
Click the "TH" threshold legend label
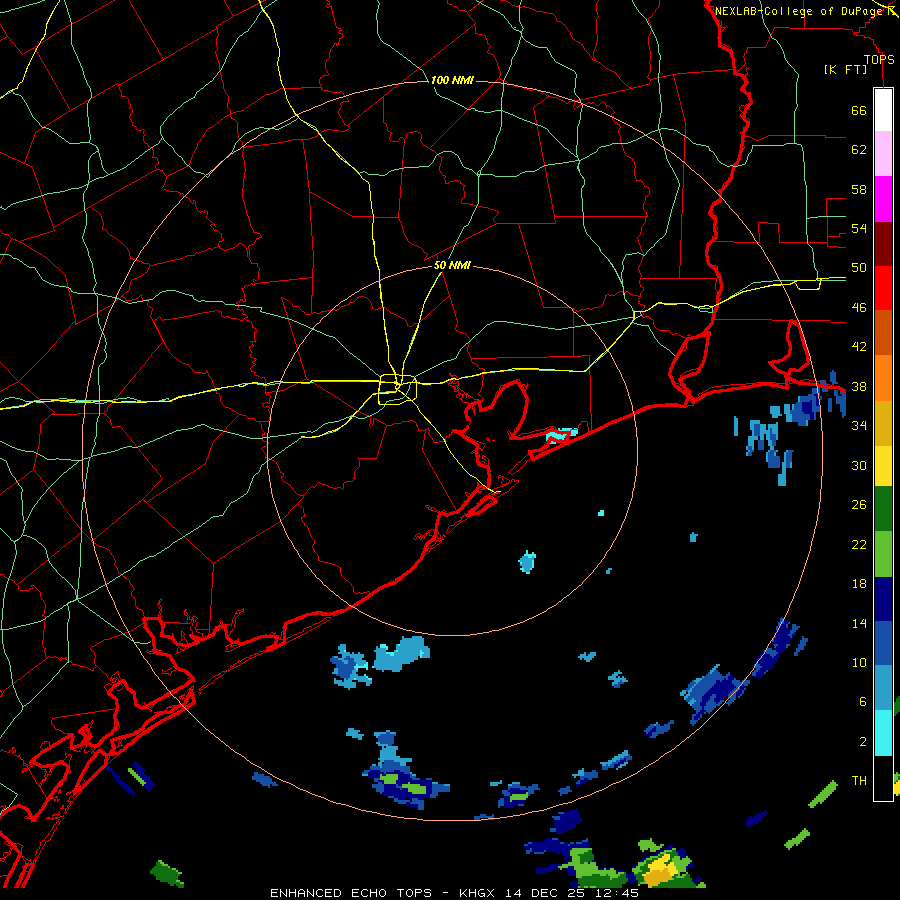[859, 781]
